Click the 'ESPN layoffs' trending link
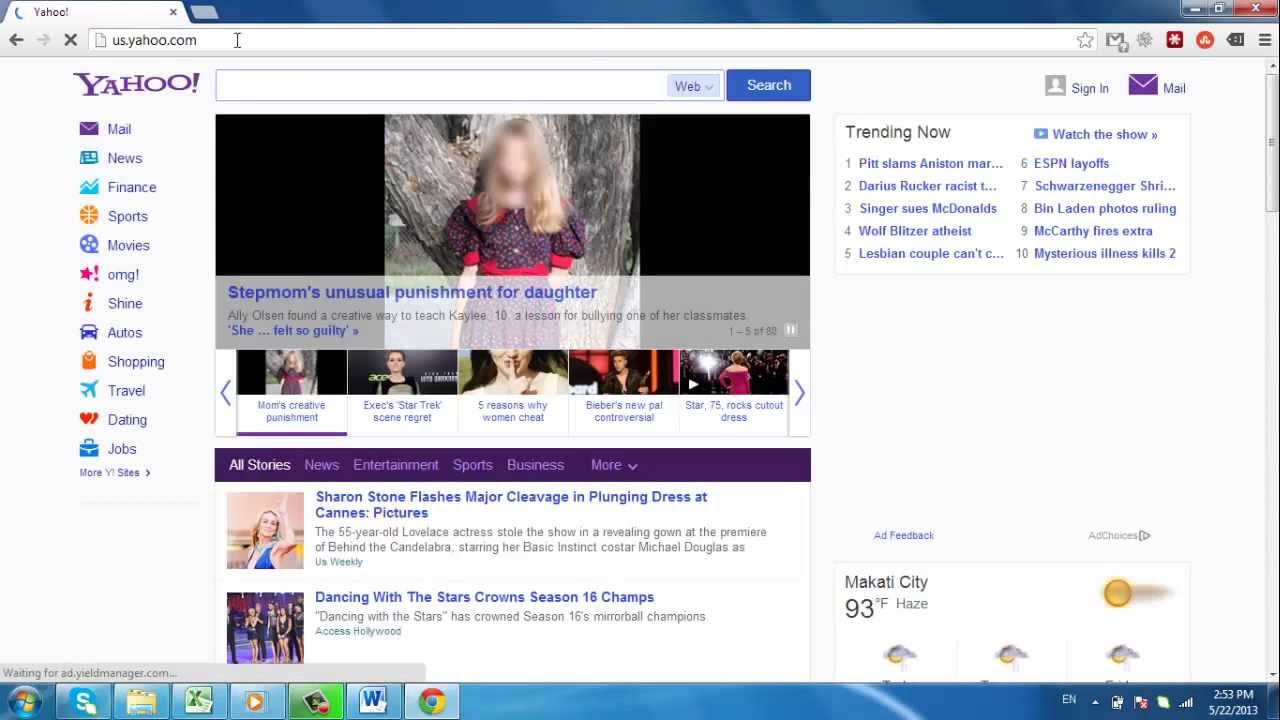 tap(1072, 163)
